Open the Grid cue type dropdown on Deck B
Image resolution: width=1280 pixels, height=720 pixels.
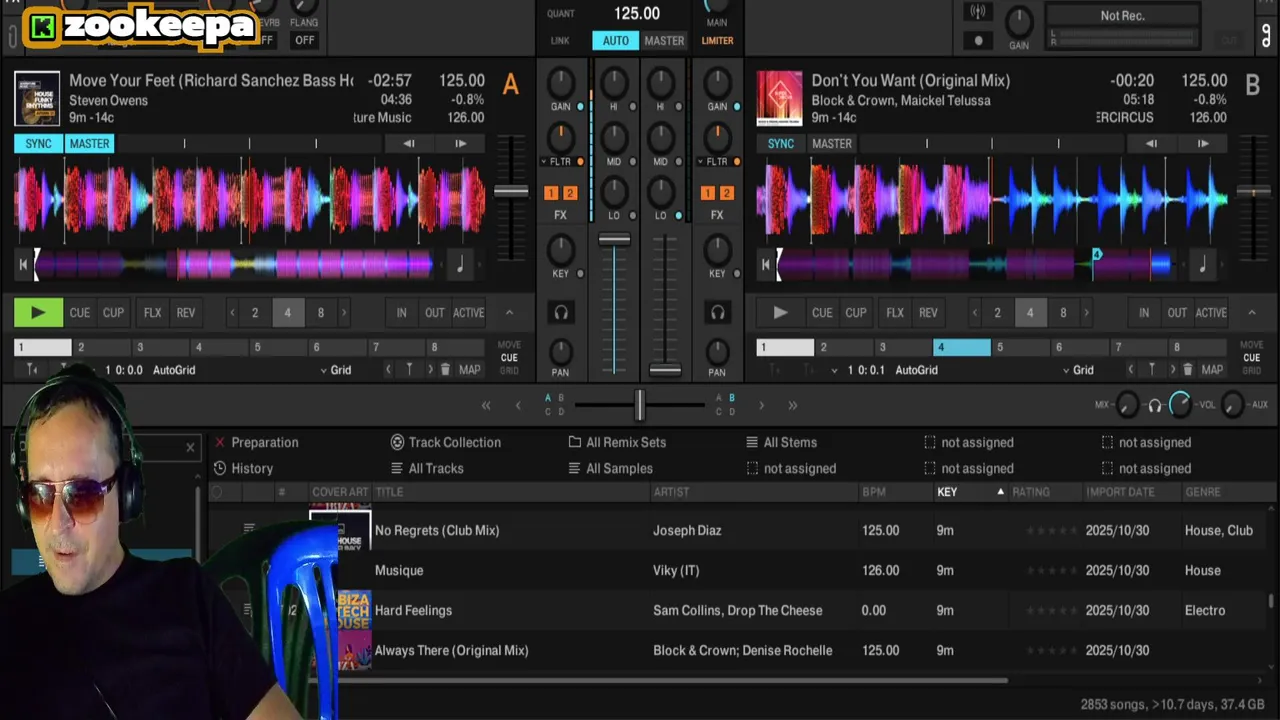click(1078, 370)
